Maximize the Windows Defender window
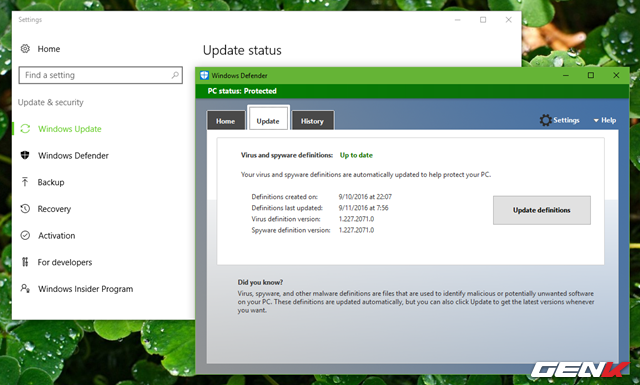640x385 pixels. [591, 75]
